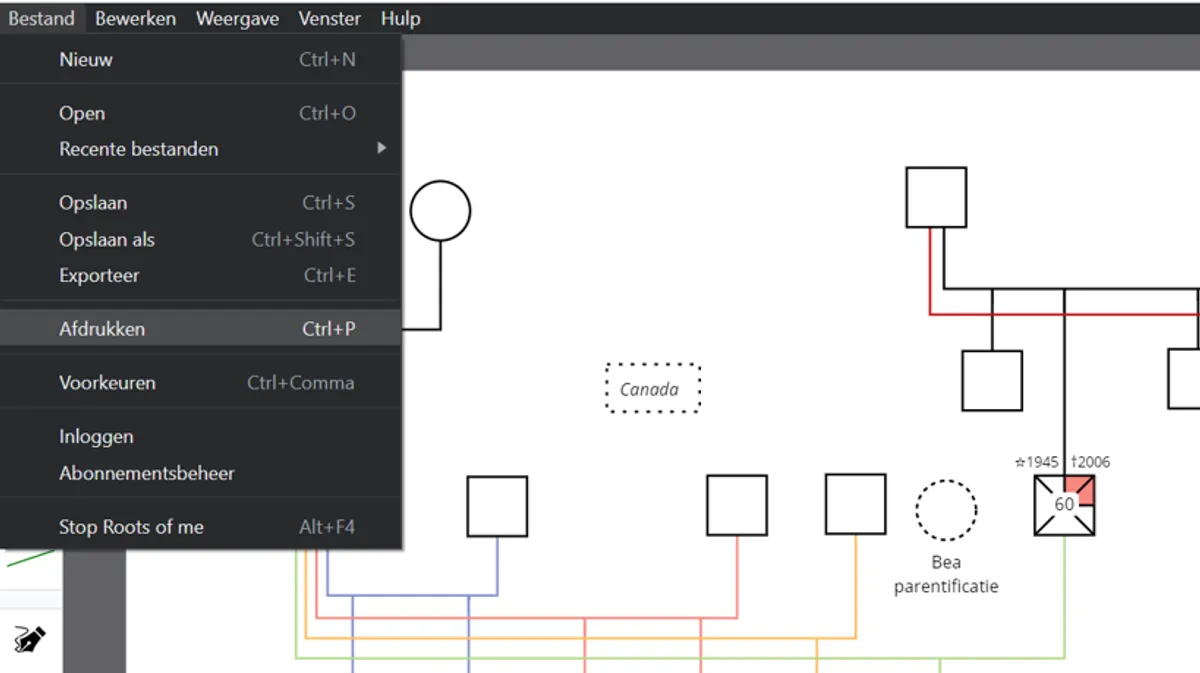Select the square below the red line
The image size is (1200, 673).
[991, 380]
